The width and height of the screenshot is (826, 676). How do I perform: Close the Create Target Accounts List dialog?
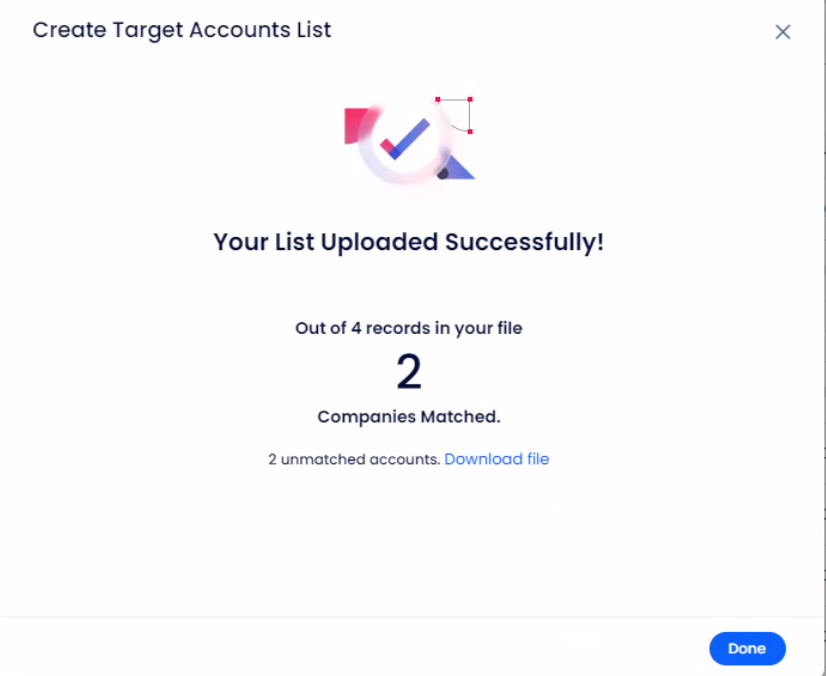[784, 32]
